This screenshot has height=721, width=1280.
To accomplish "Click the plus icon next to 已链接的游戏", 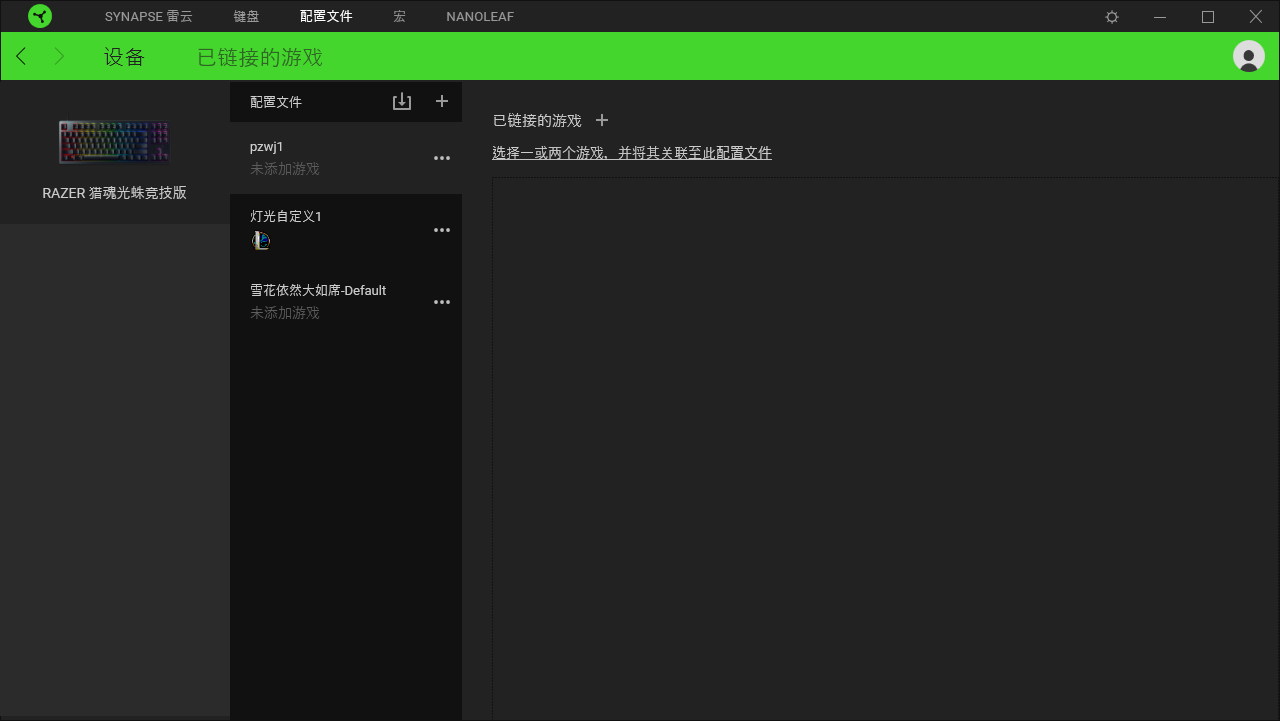I will (x=602, y=120).
